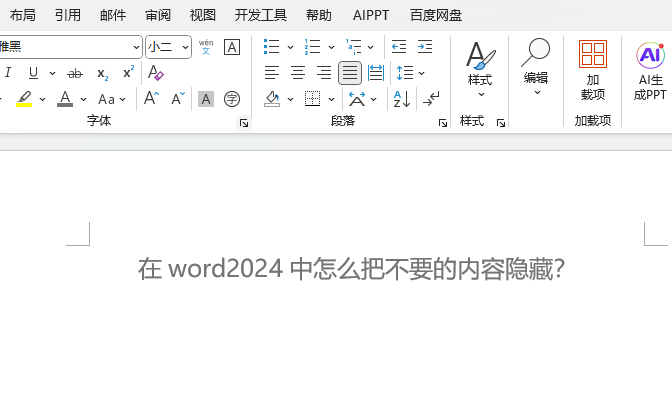This screenshot has width=672, height=397.
Task: Expand the bullet library dropdown arrow
Action: (x=290, y=47)
